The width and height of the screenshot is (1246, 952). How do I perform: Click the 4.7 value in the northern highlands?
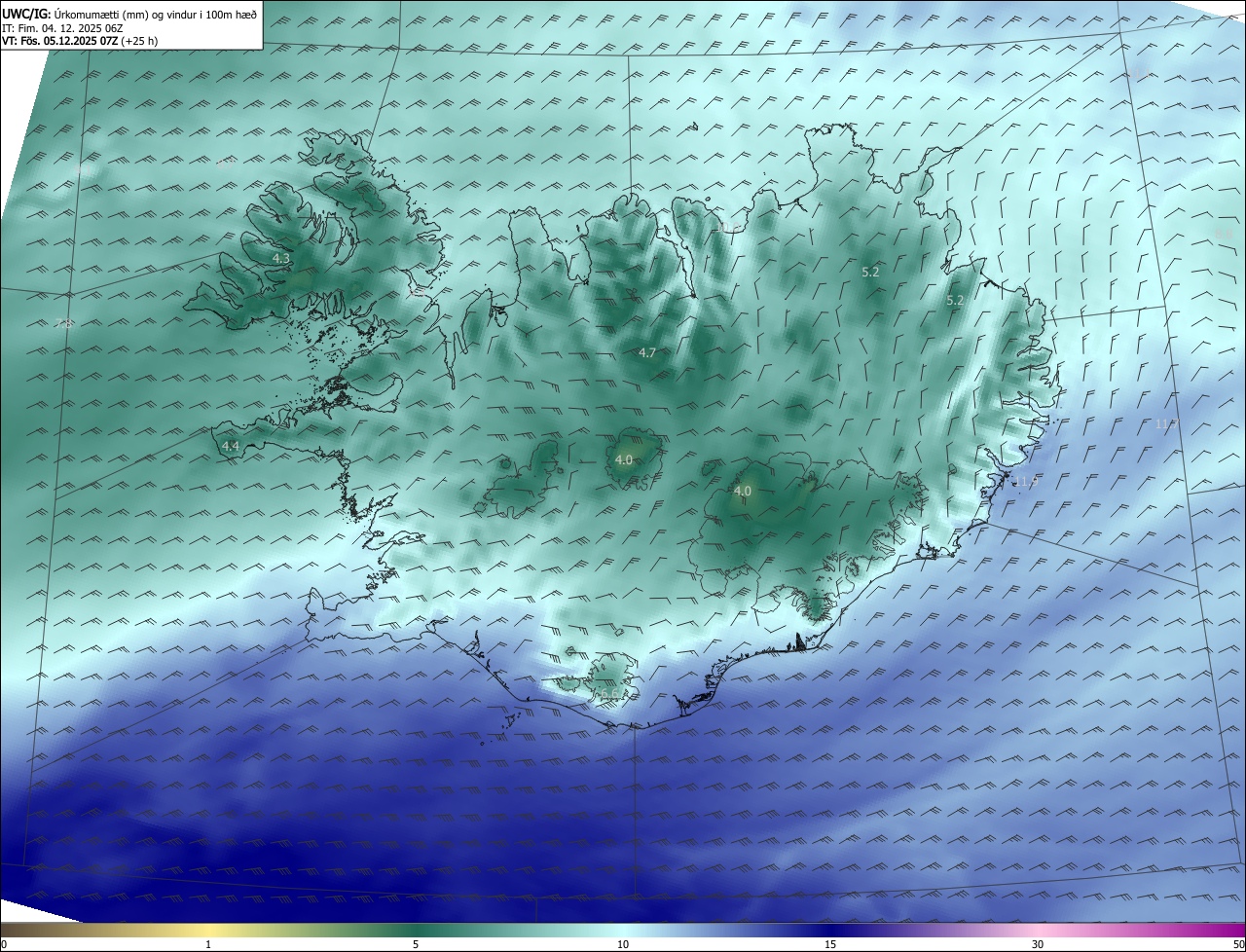647,352
